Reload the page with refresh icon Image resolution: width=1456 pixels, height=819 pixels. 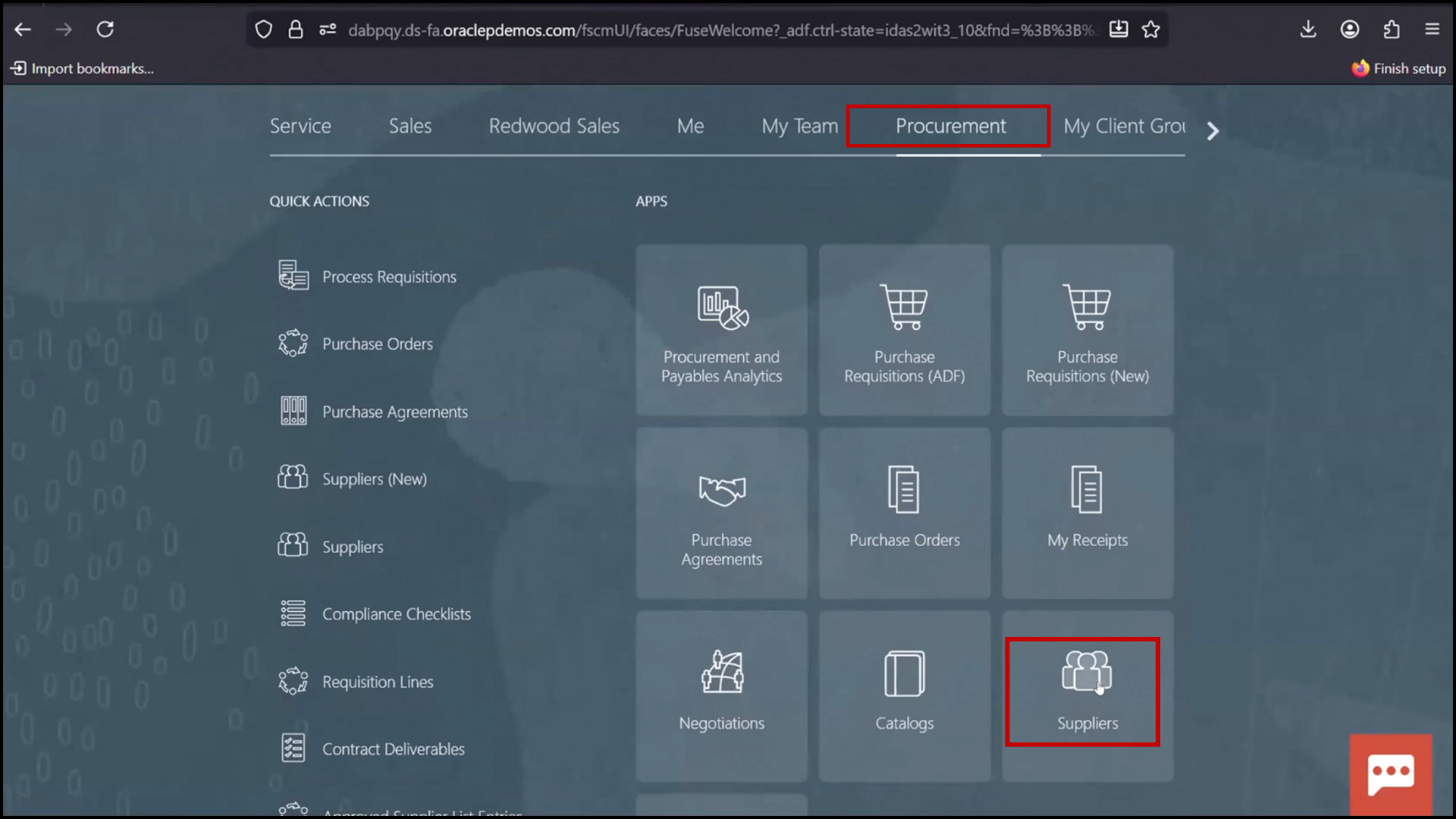[x=105, y=30]
